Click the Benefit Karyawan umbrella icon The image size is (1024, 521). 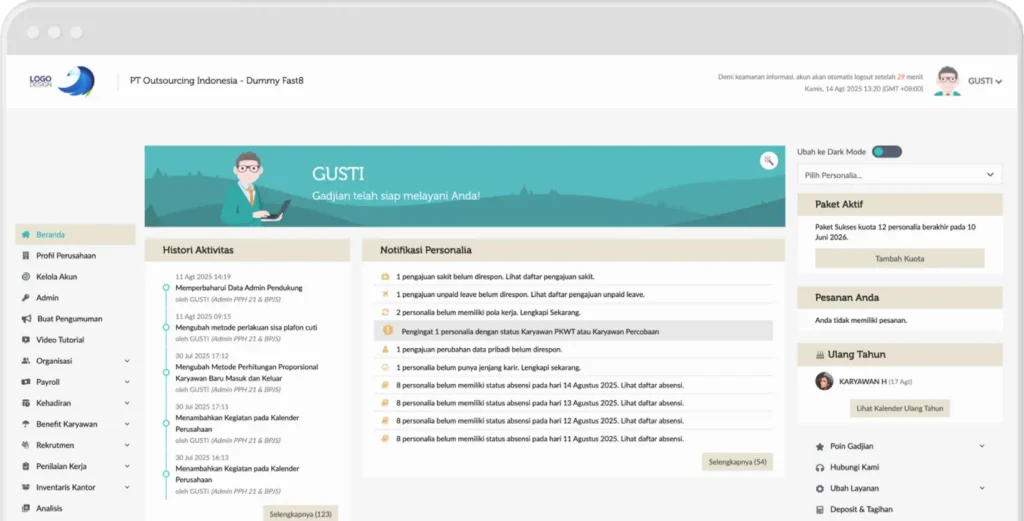pyautogui.click(x=26, y=424)
